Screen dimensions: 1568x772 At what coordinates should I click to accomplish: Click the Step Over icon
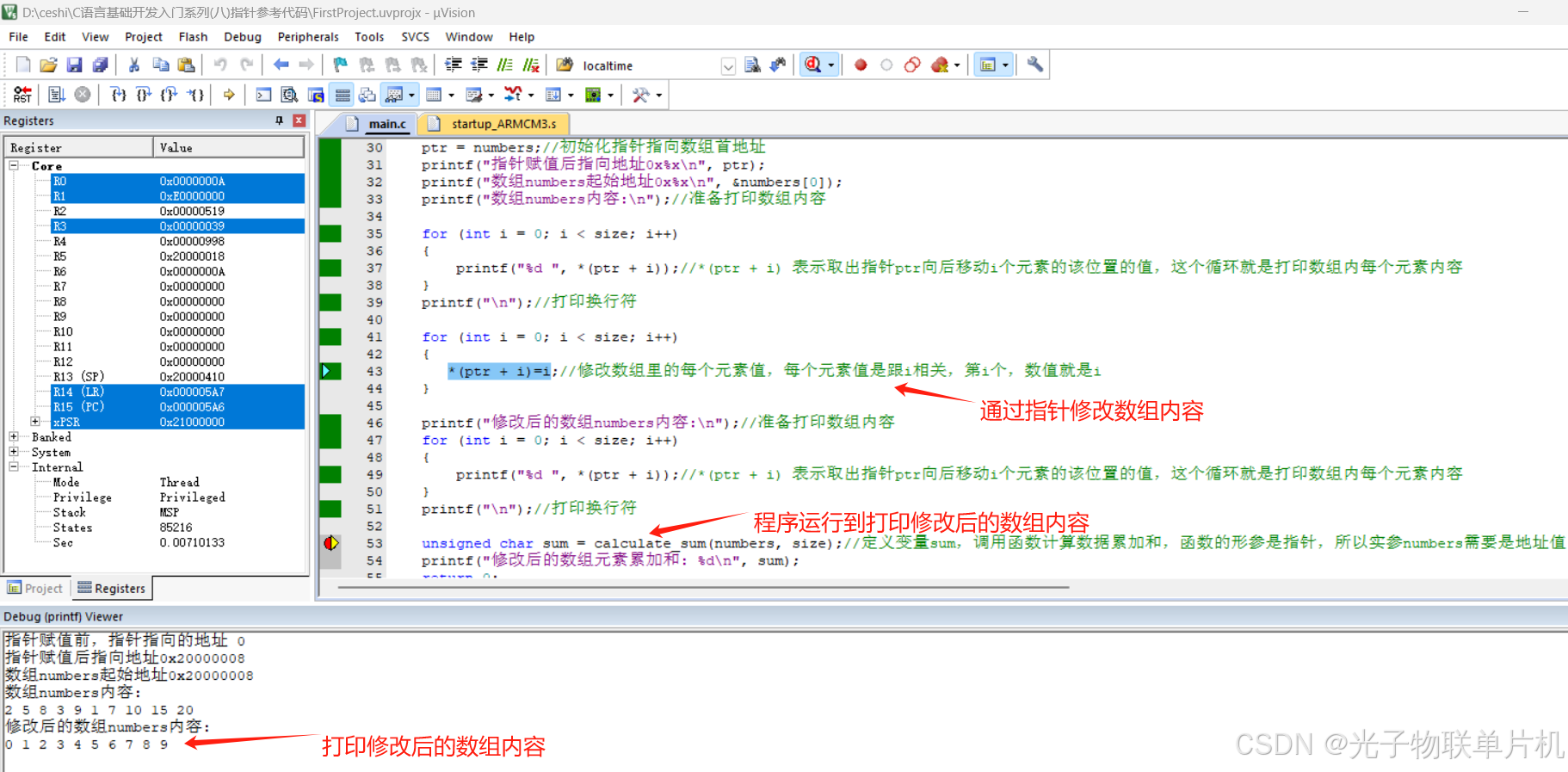(144, 95)
